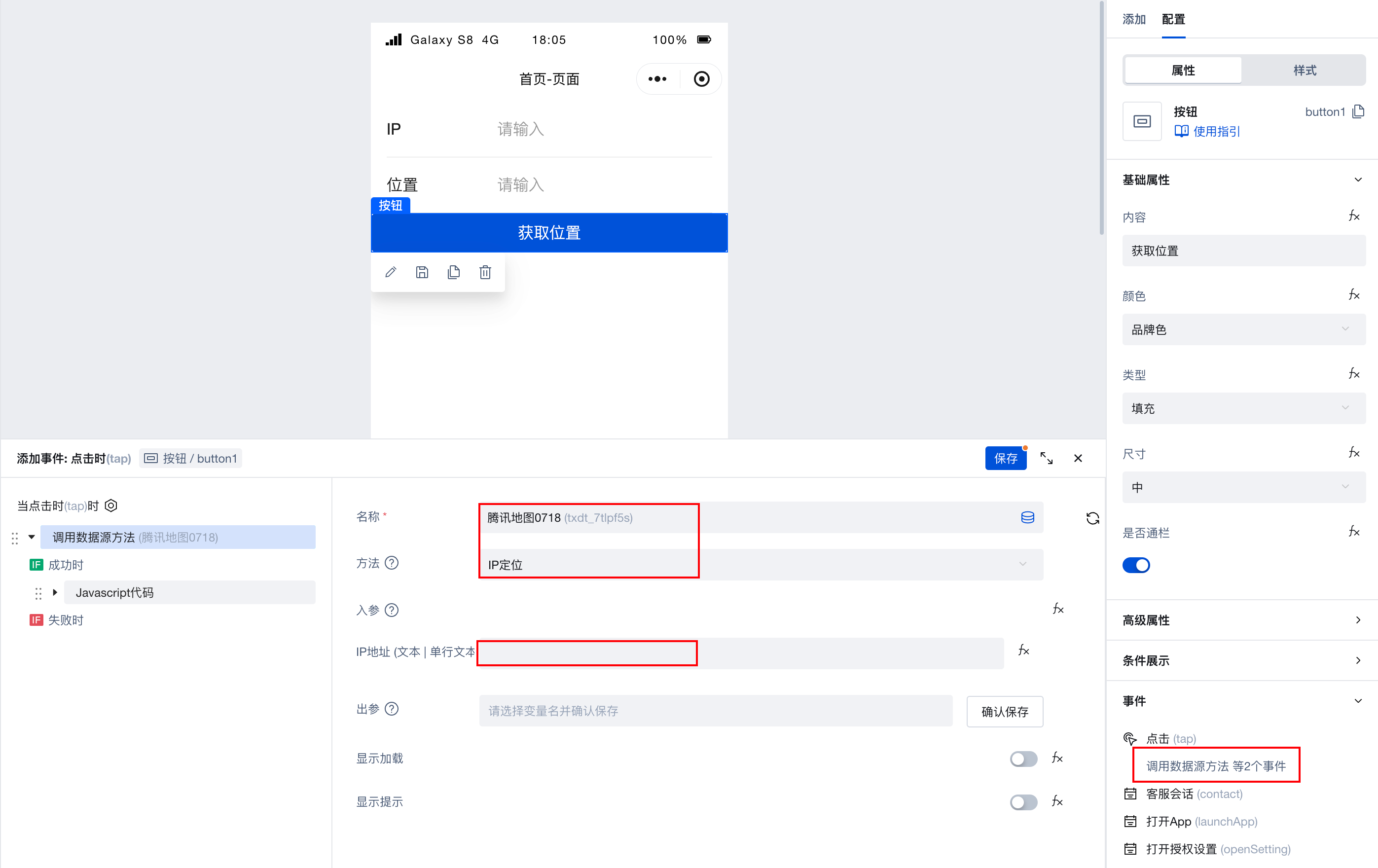Open the three-dot menu in phone header
This screenshot has width=1378, height=868.
[657, 79]
